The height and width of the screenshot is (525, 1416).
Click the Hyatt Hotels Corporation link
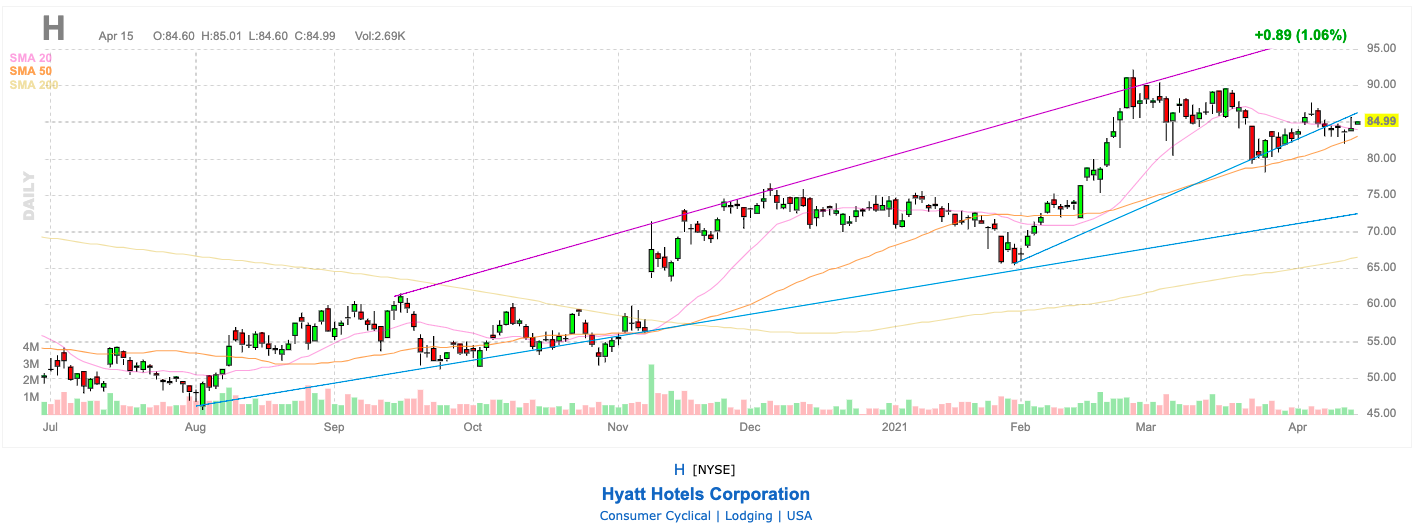click(x=706, y=494)
